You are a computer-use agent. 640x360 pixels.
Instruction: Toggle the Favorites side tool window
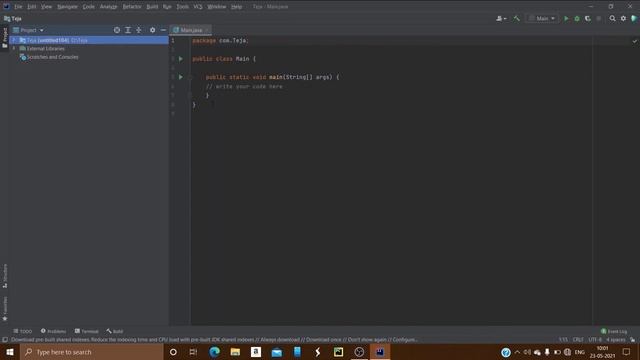(5, 309)
